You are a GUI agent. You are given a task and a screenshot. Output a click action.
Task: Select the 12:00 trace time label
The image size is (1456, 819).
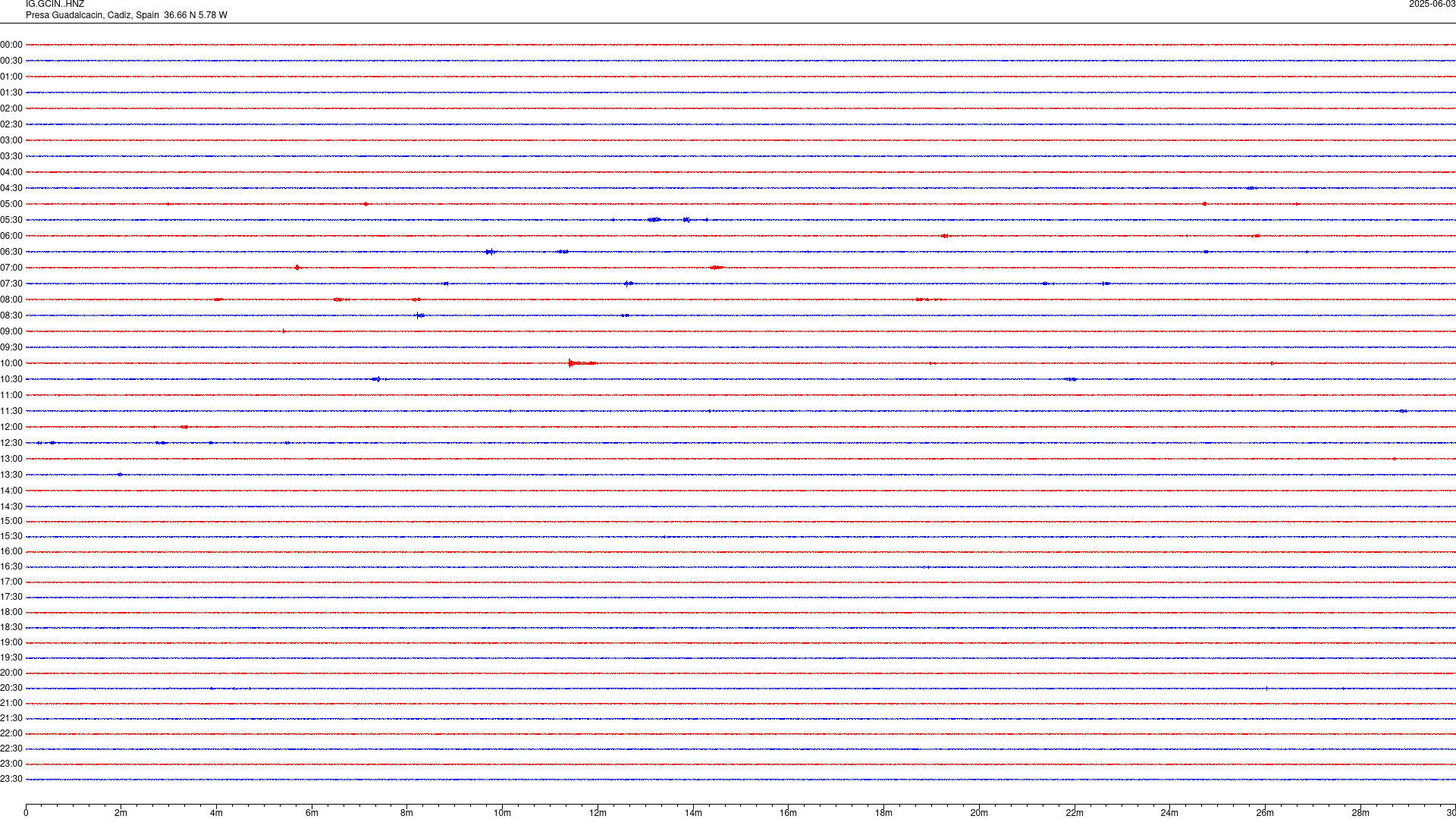(x=11, y=427)
